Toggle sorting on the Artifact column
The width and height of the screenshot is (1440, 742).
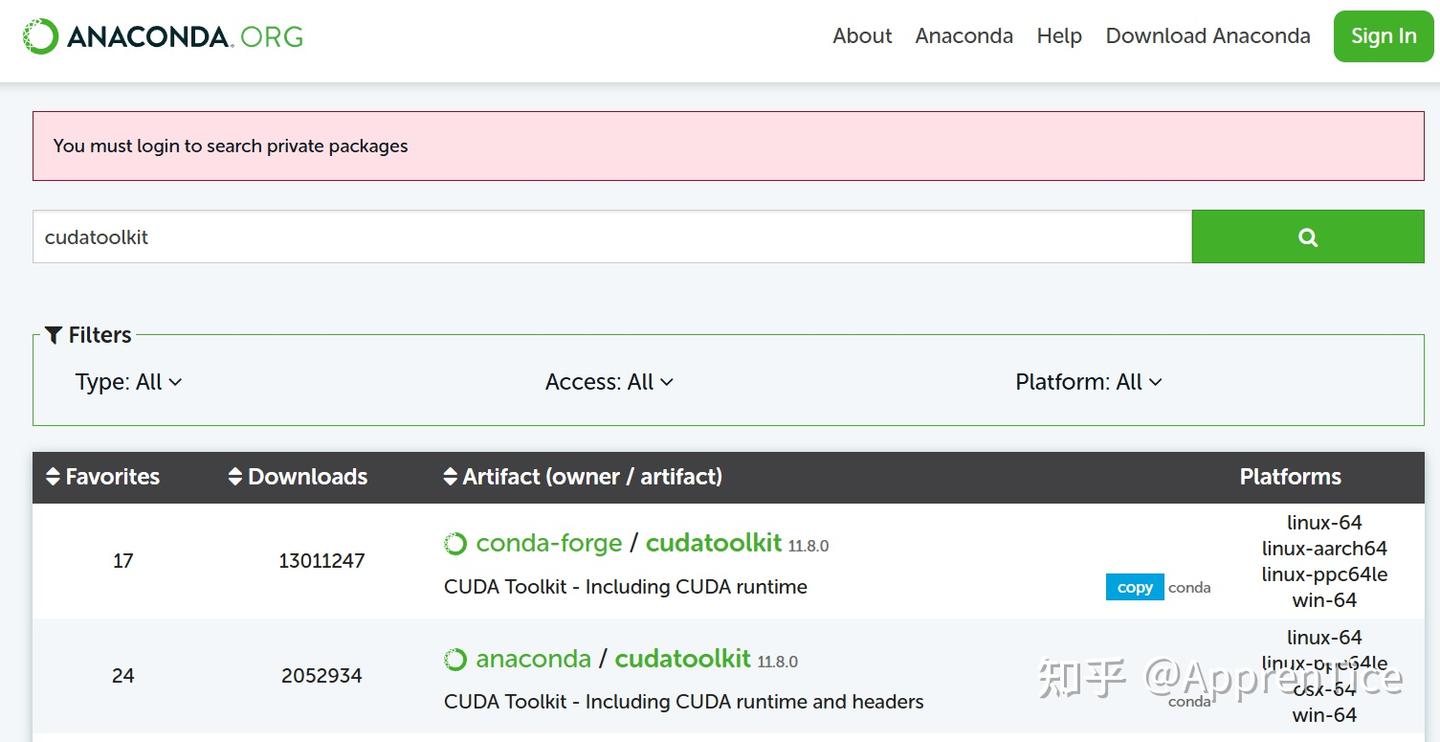click(592, 477)
